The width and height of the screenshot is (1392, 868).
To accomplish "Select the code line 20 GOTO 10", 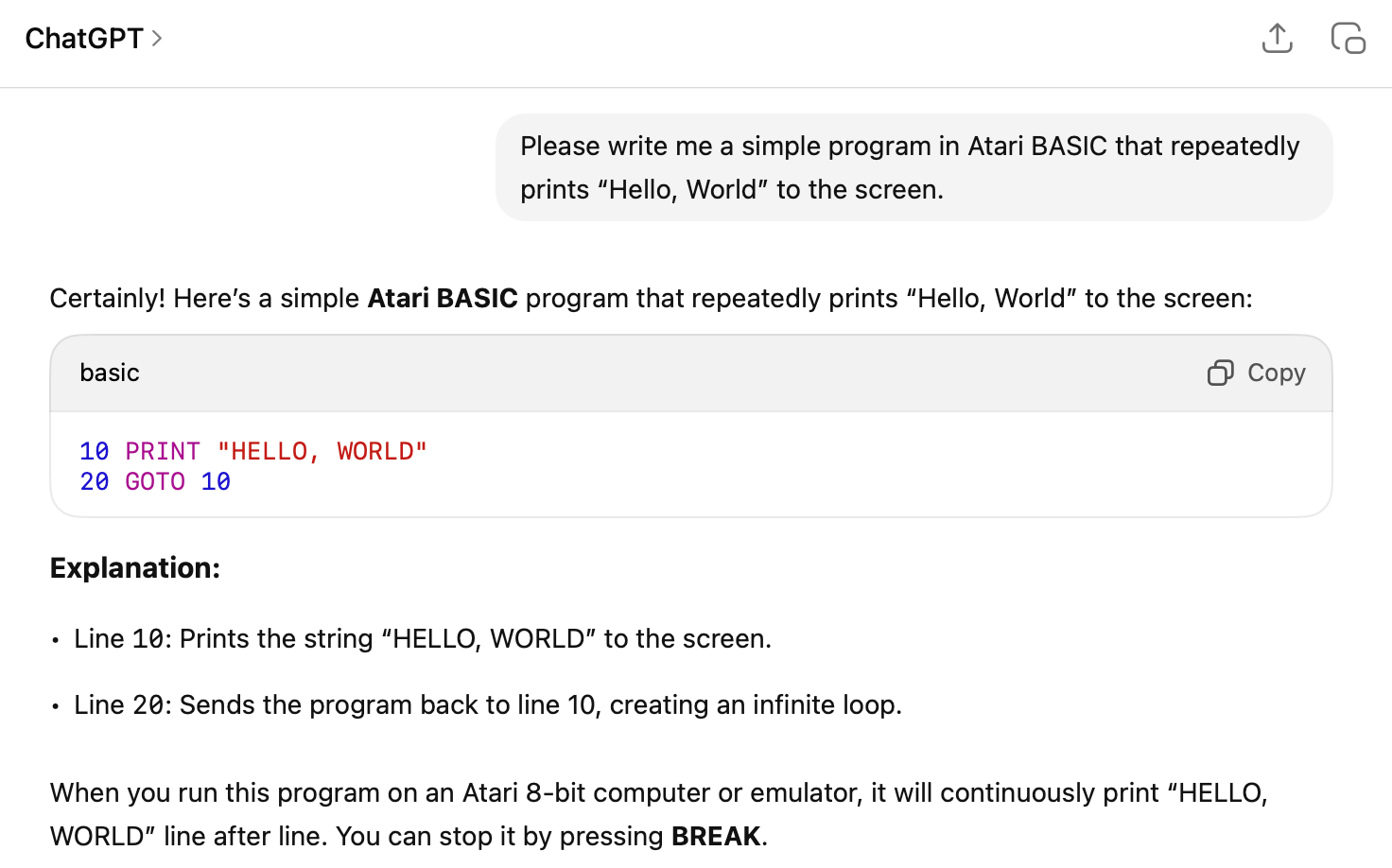I will [x=154, y=481].
